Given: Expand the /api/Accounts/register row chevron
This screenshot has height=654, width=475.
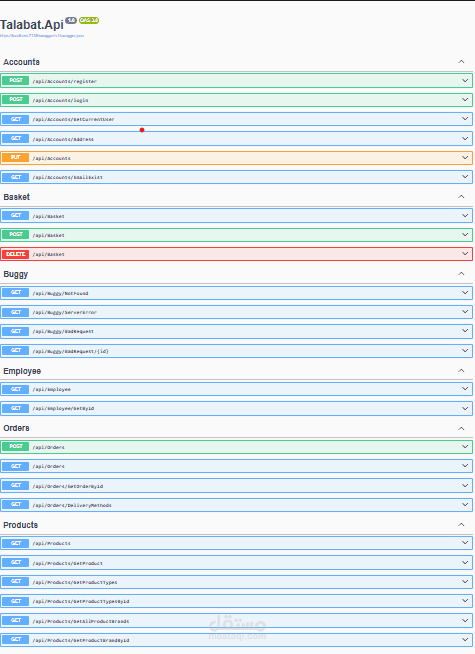Looking at the screenshot, I should (x=465, y=80).
